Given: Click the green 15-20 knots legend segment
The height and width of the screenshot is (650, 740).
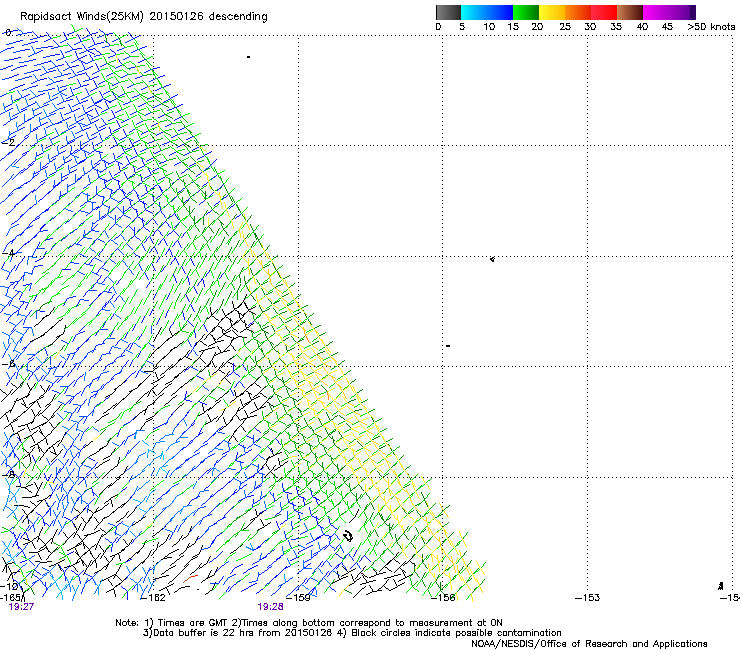Looking at the screenshot, I should [526, 12].
